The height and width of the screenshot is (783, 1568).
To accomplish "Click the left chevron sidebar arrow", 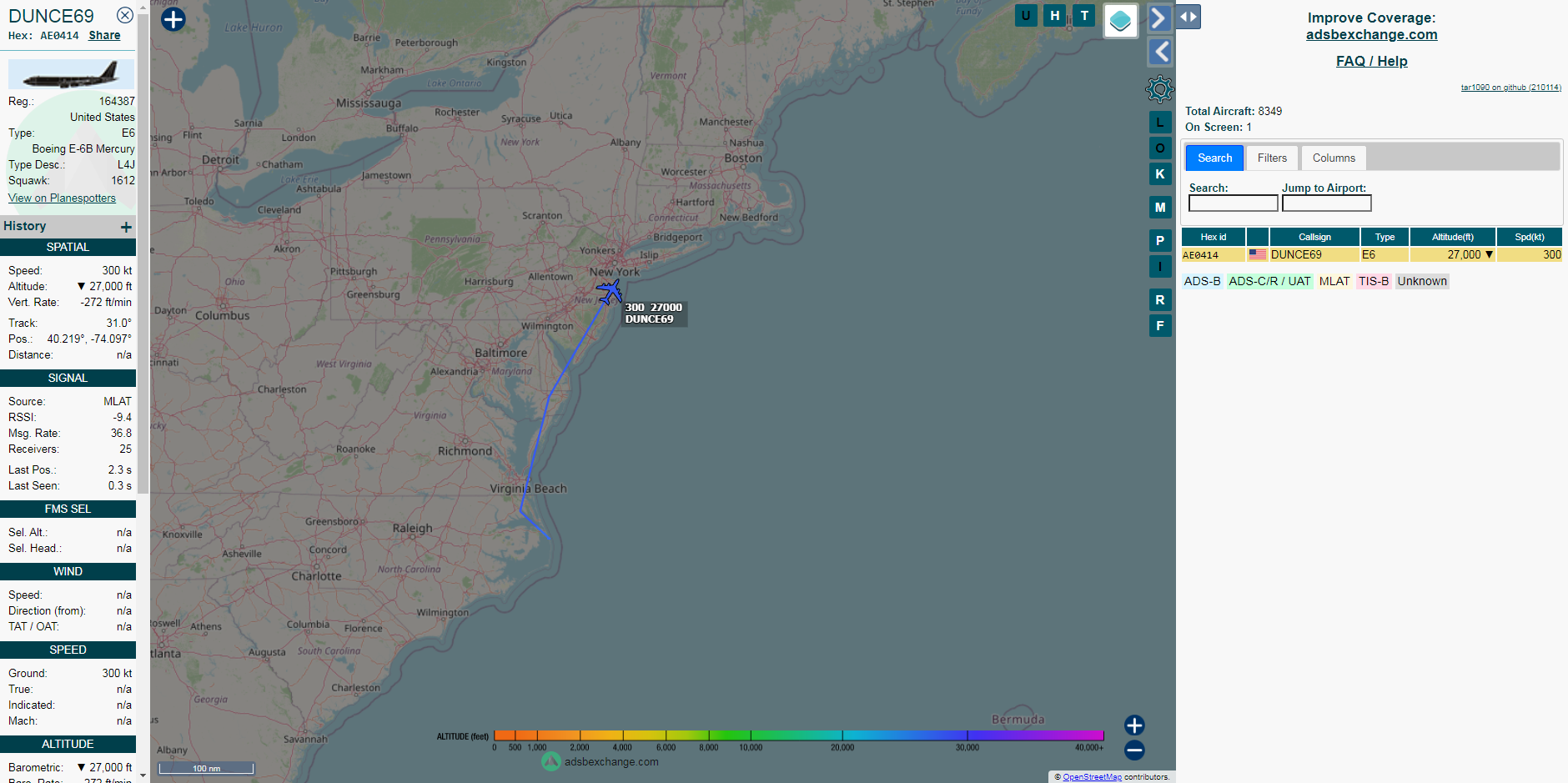I will (1160, 52).
